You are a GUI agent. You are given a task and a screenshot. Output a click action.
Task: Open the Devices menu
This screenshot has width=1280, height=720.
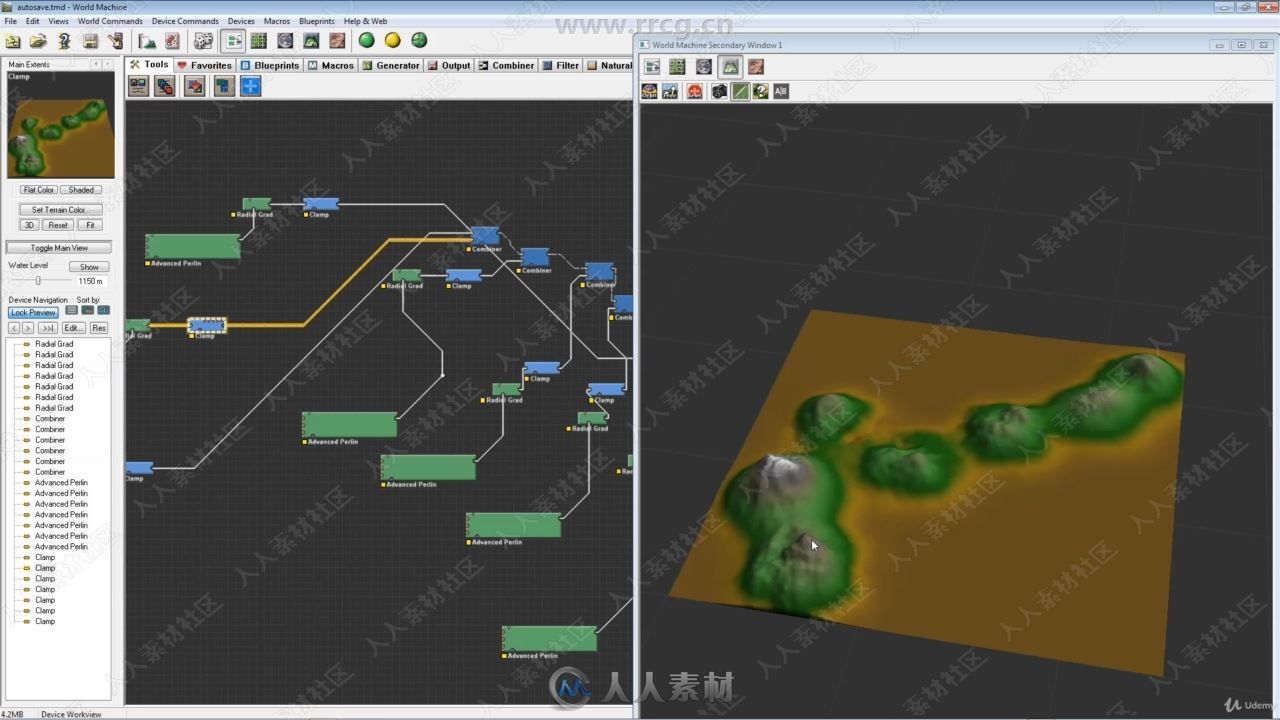[241, 21]
